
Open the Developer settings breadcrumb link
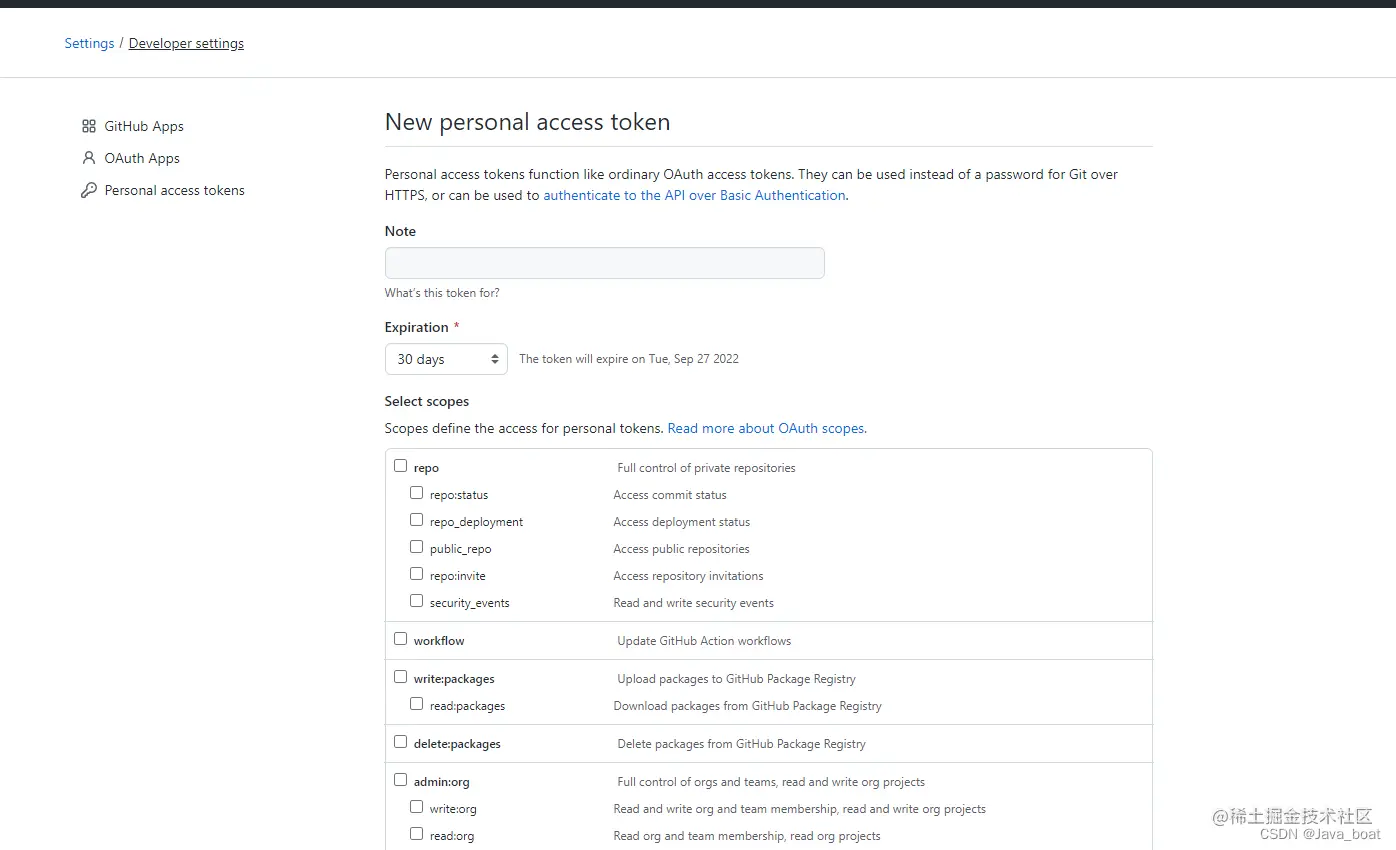pos(186,43)
